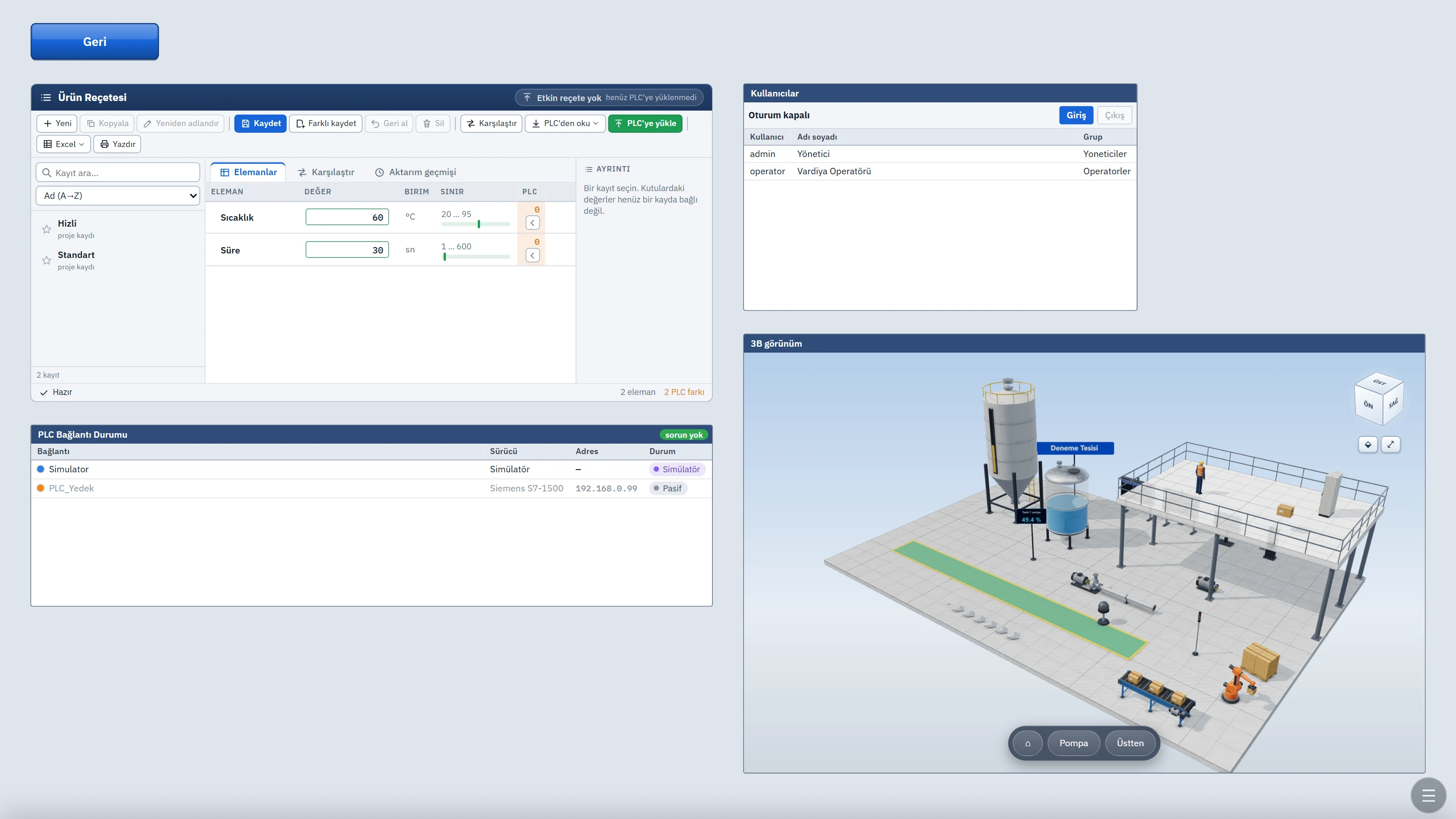This screenshot has height=819, width=1456.
Task: Click the Kopyala copy button
Action: [x=107, y=123]
